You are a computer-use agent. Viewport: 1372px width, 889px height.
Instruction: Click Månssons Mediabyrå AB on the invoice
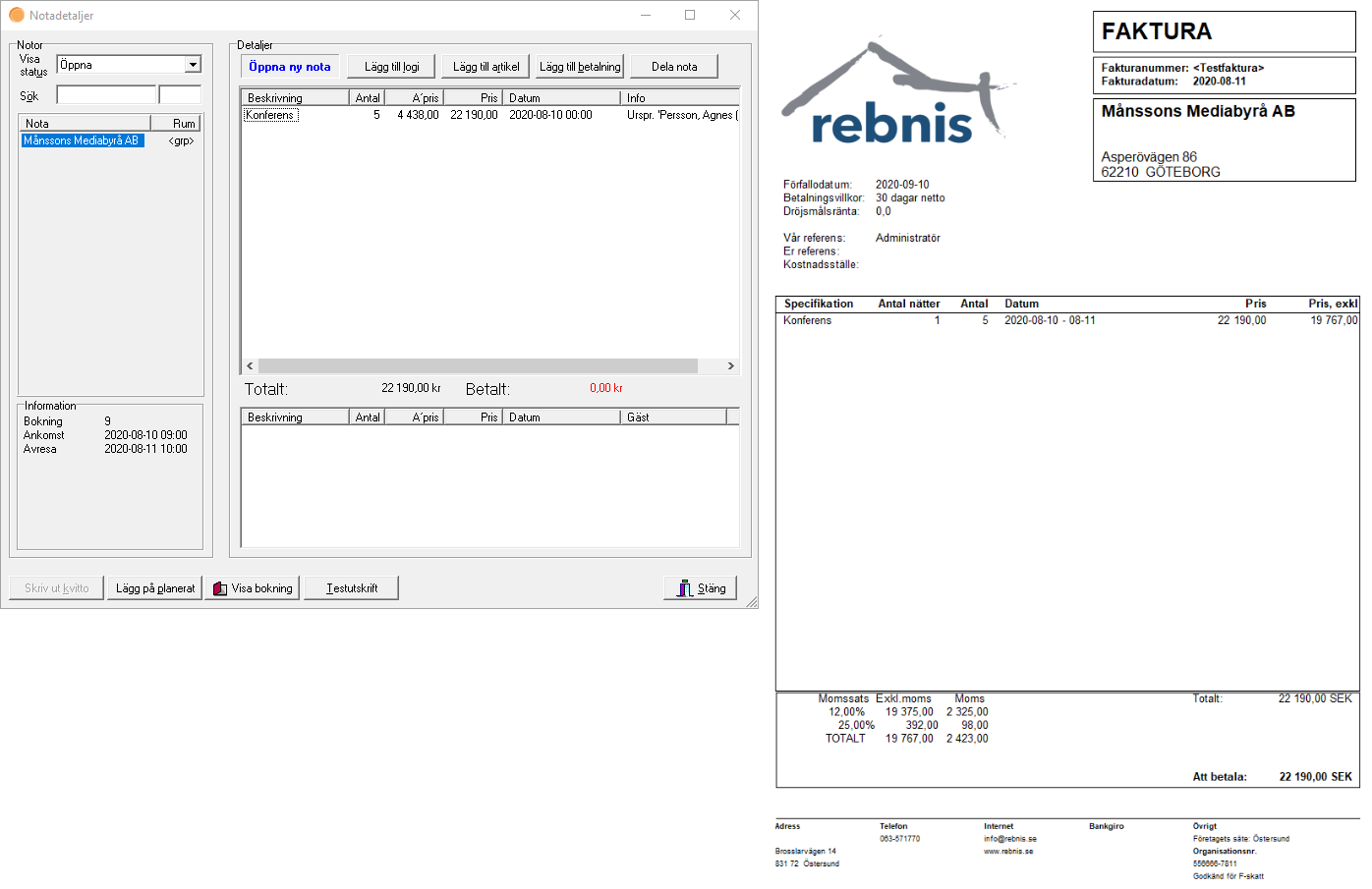1198,111
